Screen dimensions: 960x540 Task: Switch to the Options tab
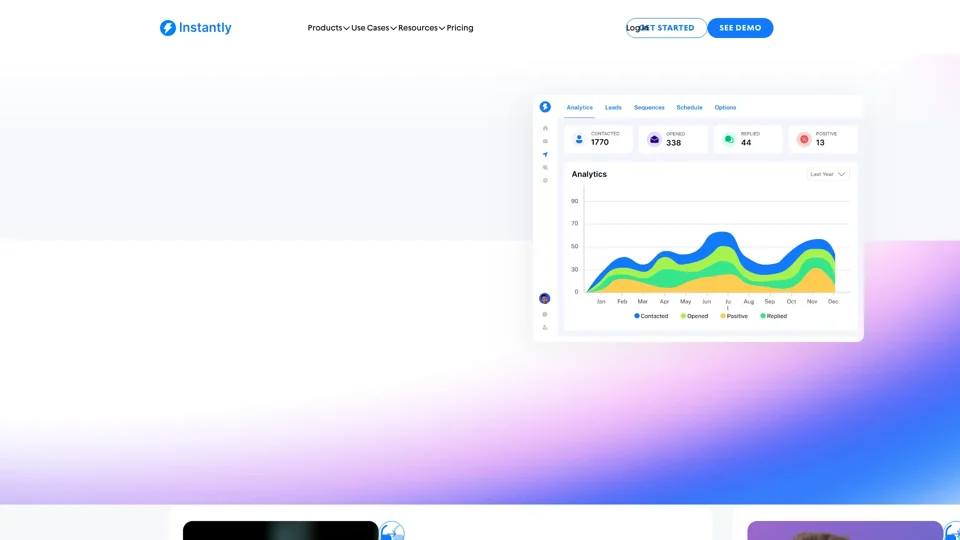click(x=725, y=107)
